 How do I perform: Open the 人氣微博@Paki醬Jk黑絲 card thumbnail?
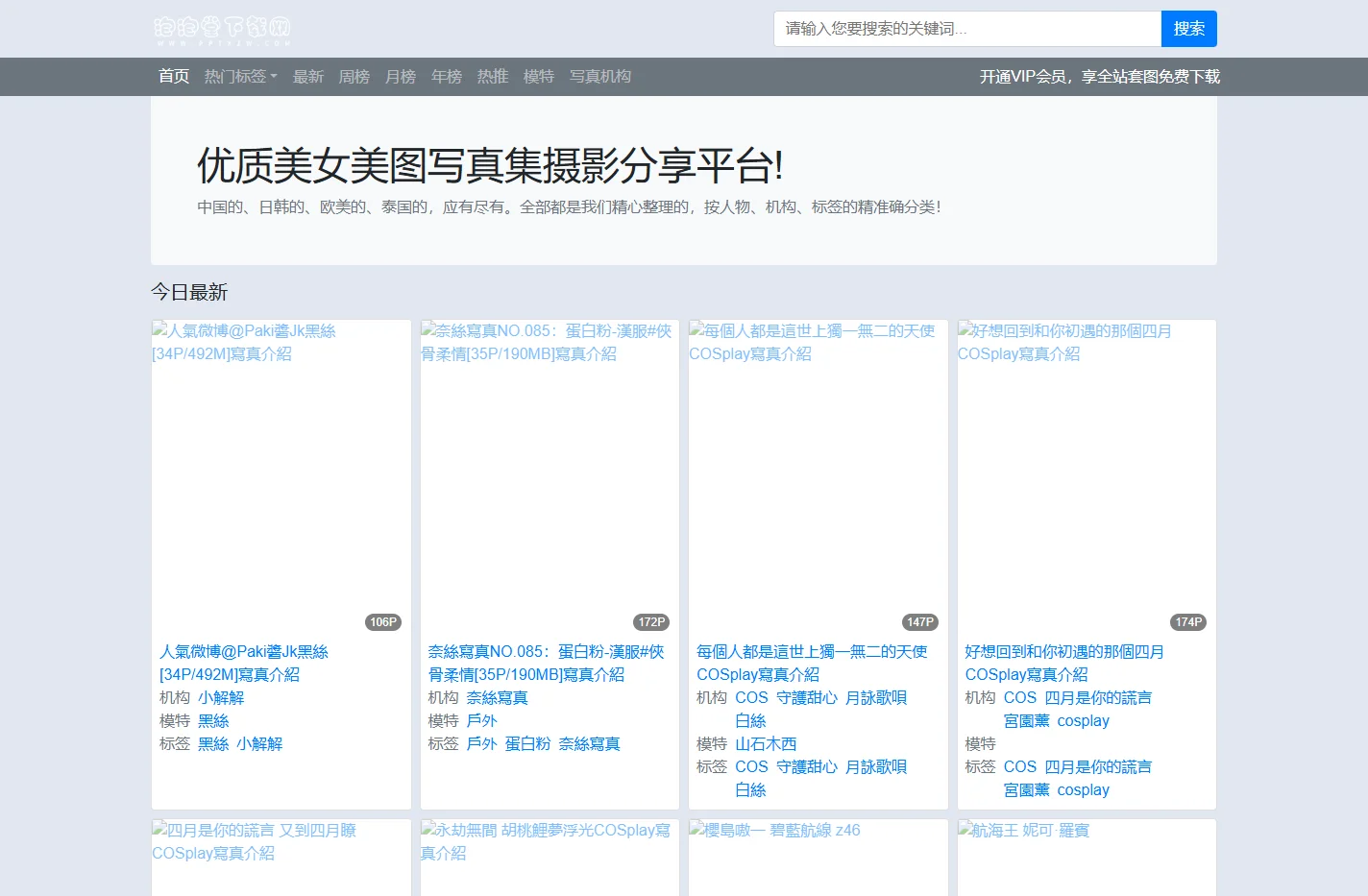click(x=281, y=477)
